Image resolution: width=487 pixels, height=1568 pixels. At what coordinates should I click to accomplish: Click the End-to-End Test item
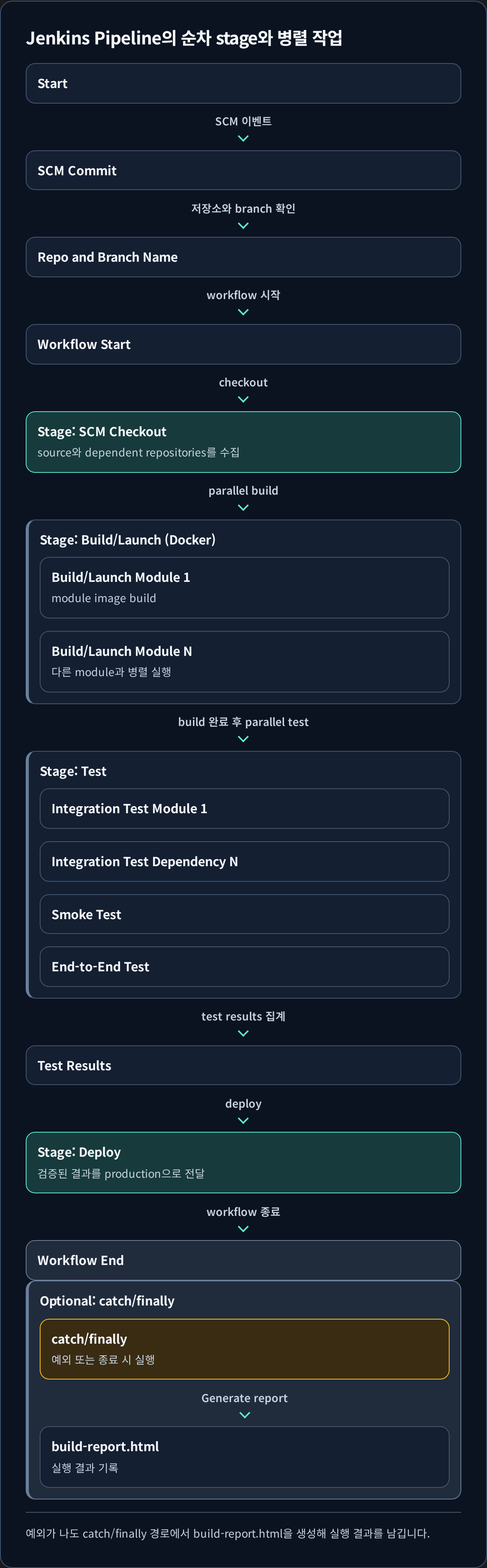(244, 967)
